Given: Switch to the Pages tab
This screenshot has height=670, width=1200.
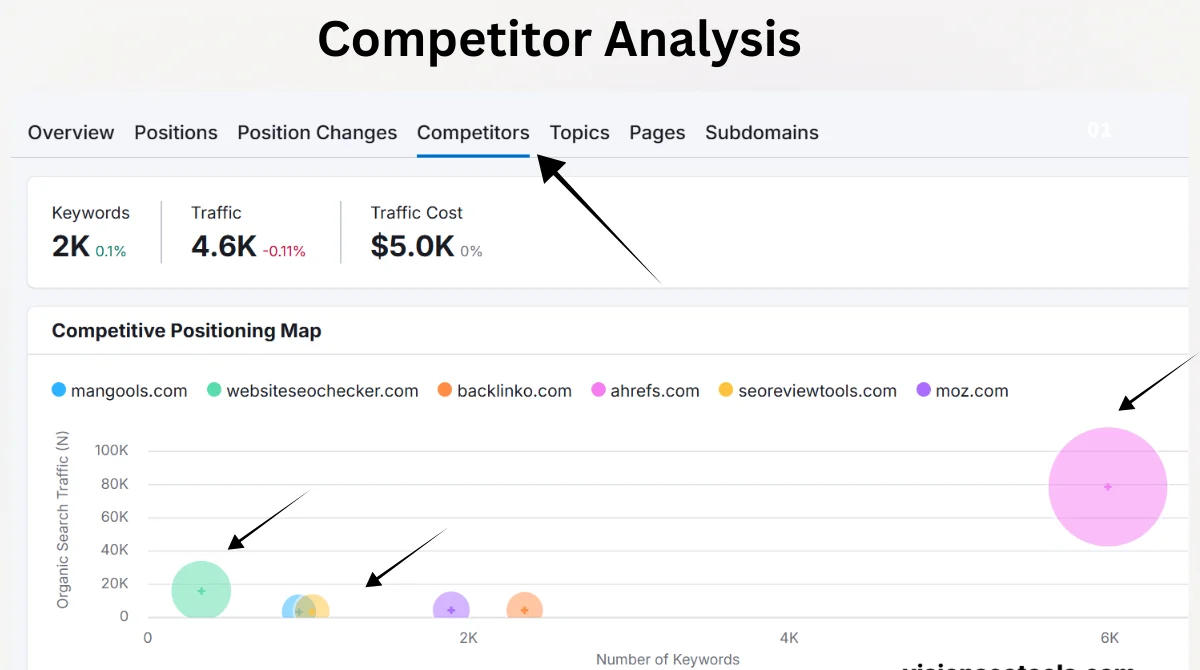Looking at the screenshot, I should (x=657, y=132).
